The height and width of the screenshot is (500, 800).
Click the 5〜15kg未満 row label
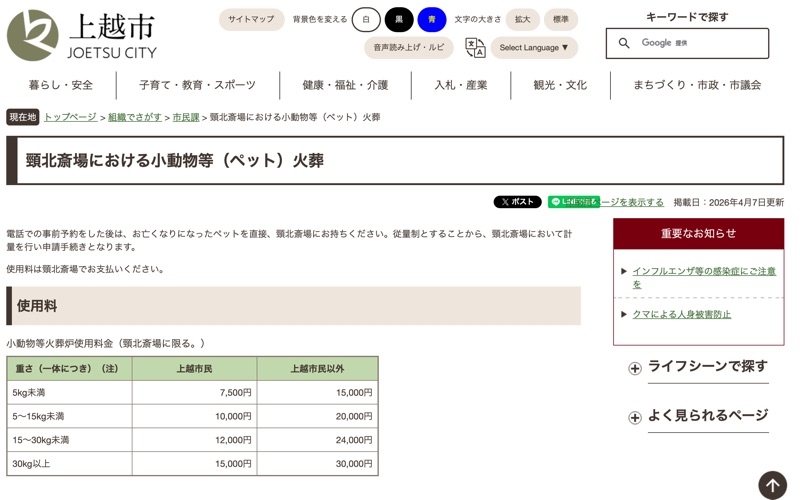tap(38, 416)
